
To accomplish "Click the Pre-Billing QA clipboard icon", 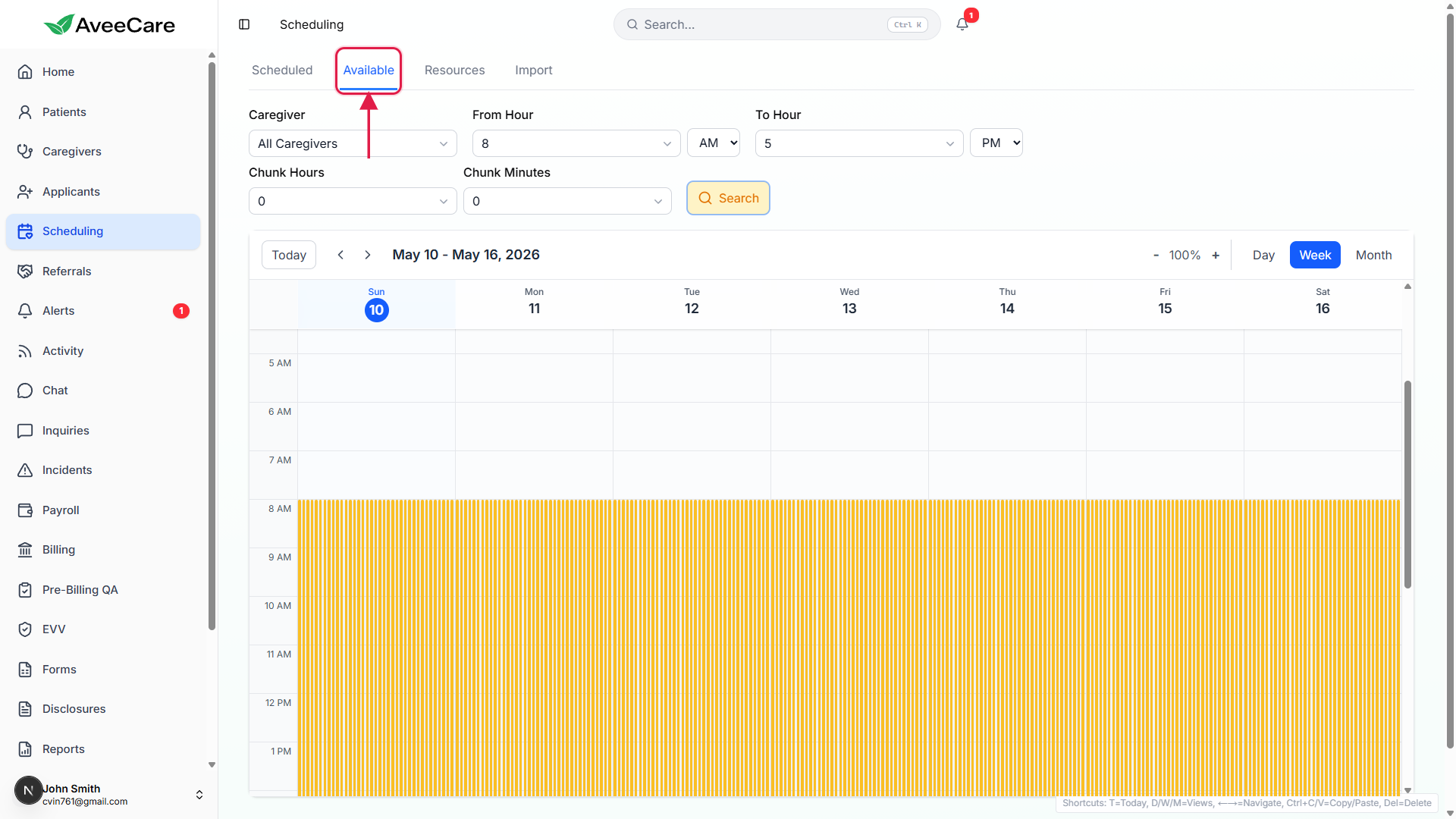I will (25, 590).
